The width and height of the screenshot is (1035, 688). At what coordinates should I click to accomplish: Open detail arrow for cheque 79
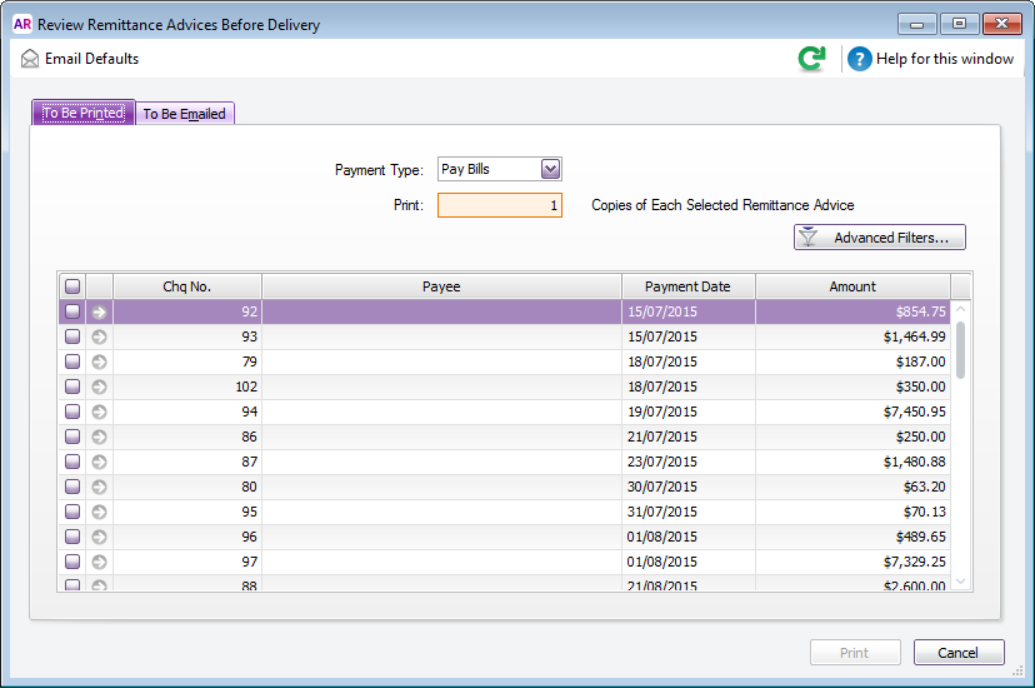tap(99, 362)
